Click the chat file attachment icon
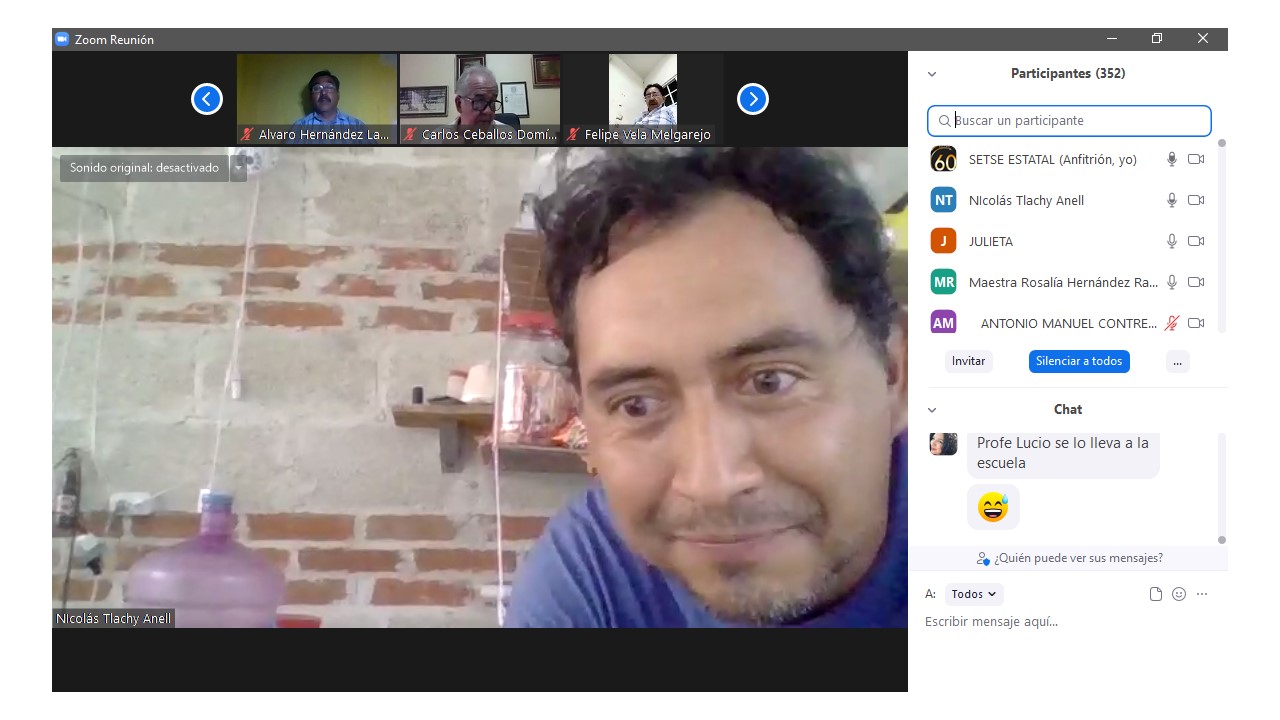Viewport: 1280px width, 720px height. click(x=1156, y=594)
